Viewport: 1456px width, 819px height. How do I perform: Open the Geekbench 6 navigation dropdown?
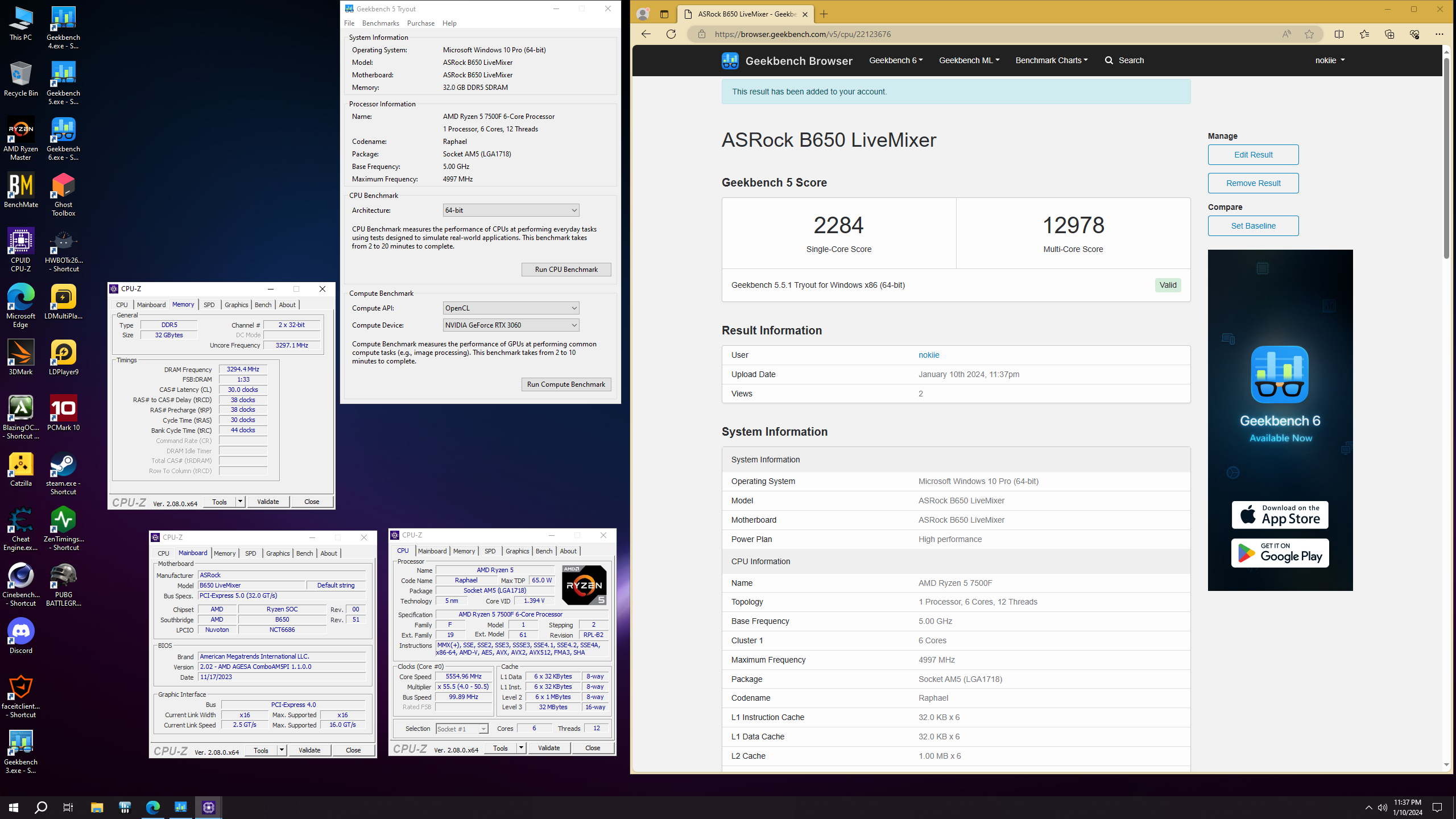point(896,60)
